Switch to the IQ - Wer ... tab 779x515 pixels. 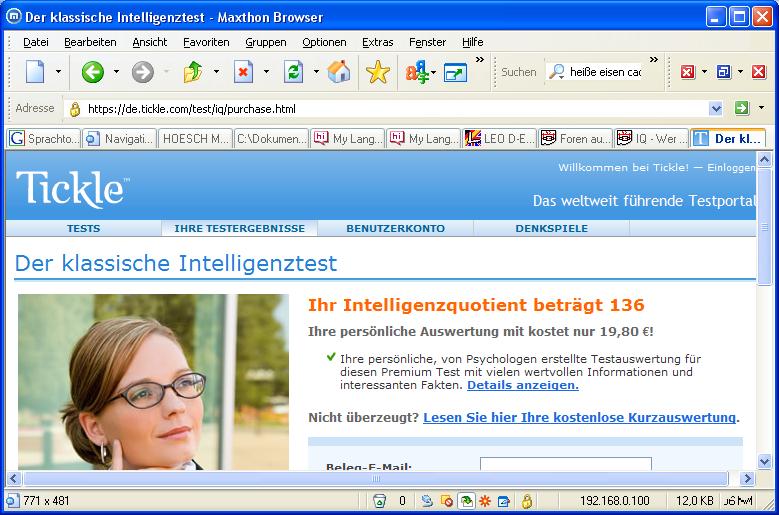[652, 139]
